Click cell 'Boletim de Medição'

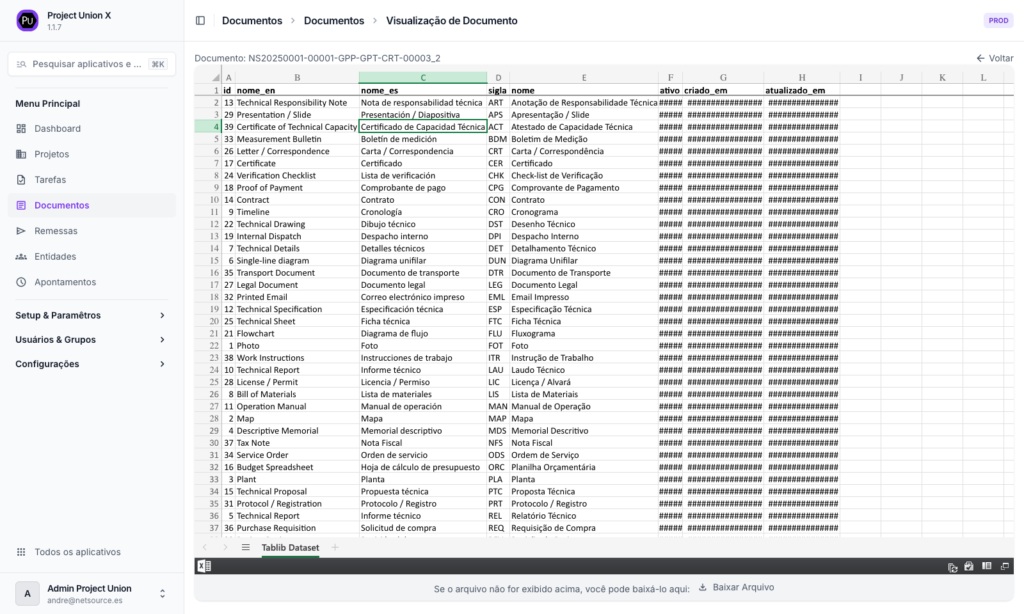(584, 139)
